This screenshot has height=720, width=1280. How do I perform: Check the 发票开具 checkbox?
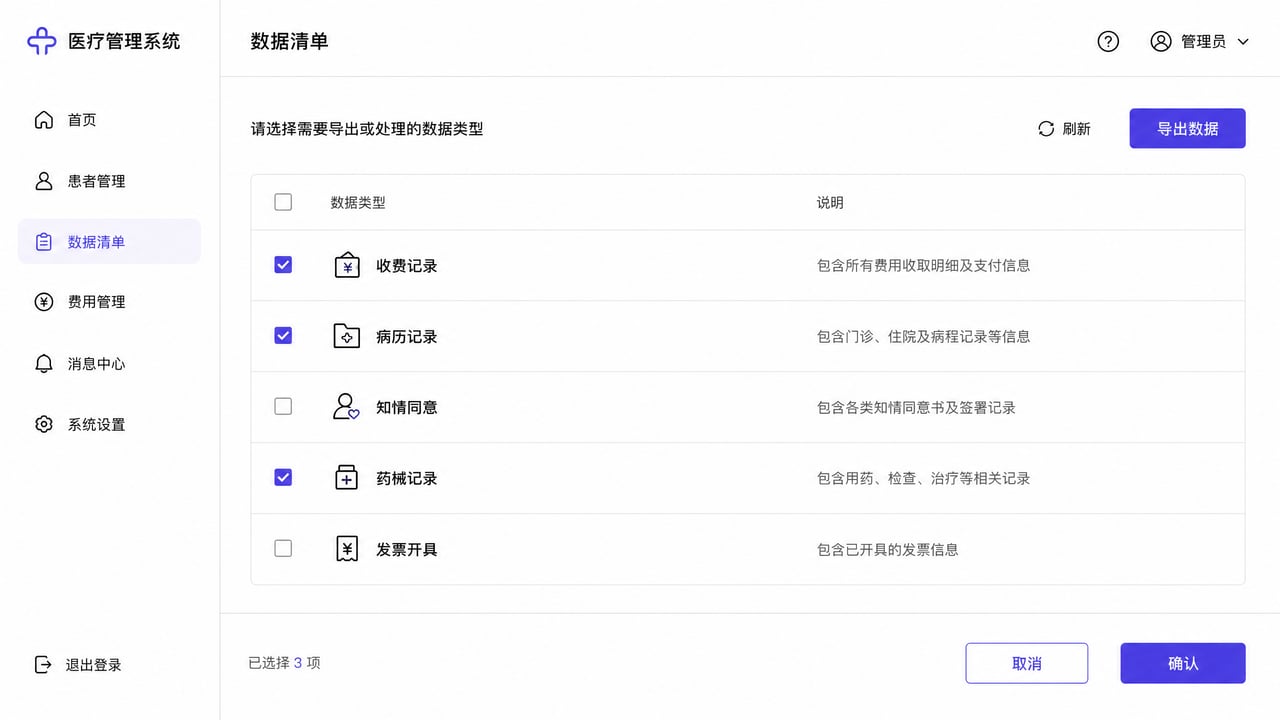tap(283, 549)
